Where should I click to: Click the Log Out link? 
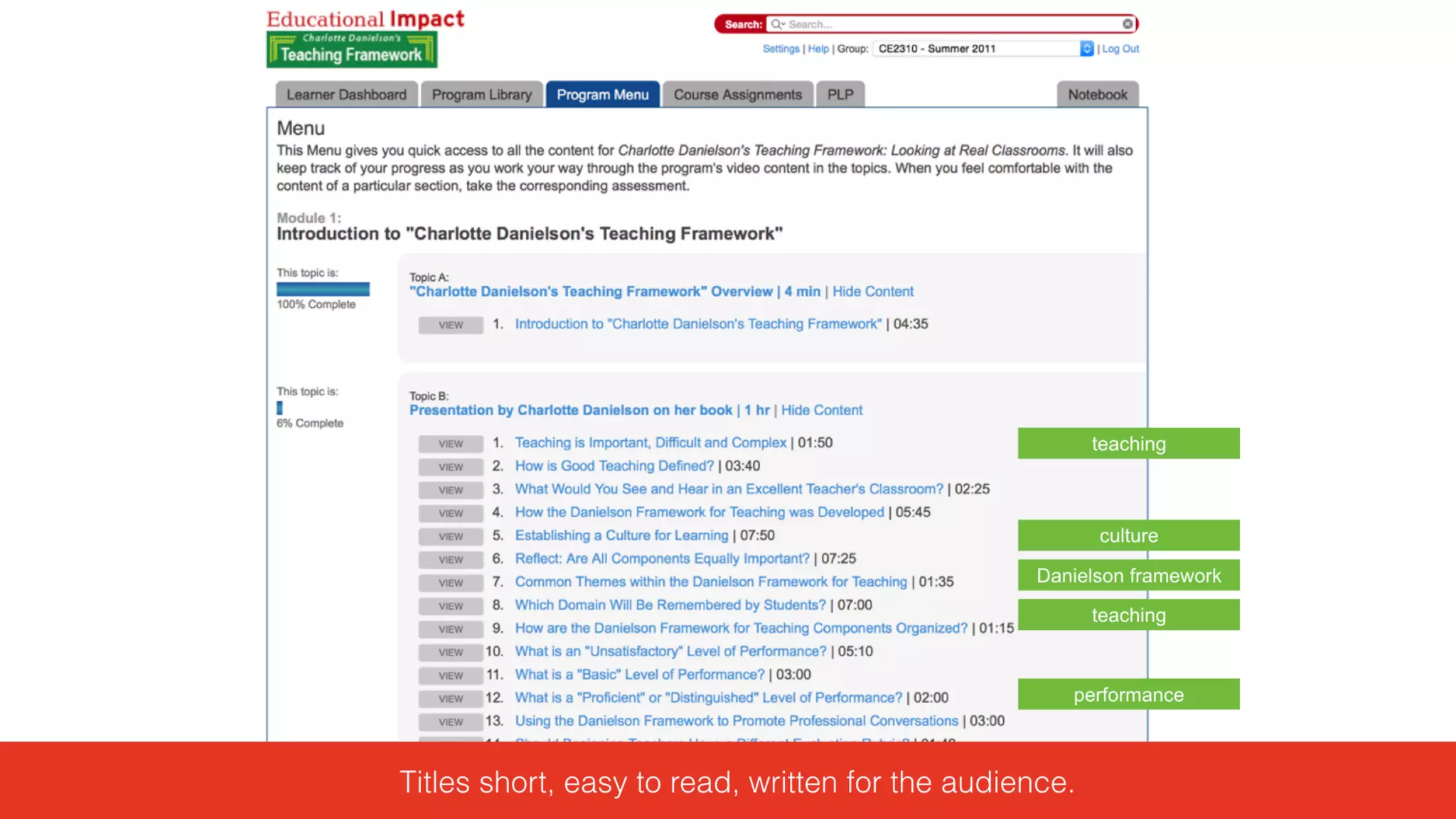click(1120, 49)
